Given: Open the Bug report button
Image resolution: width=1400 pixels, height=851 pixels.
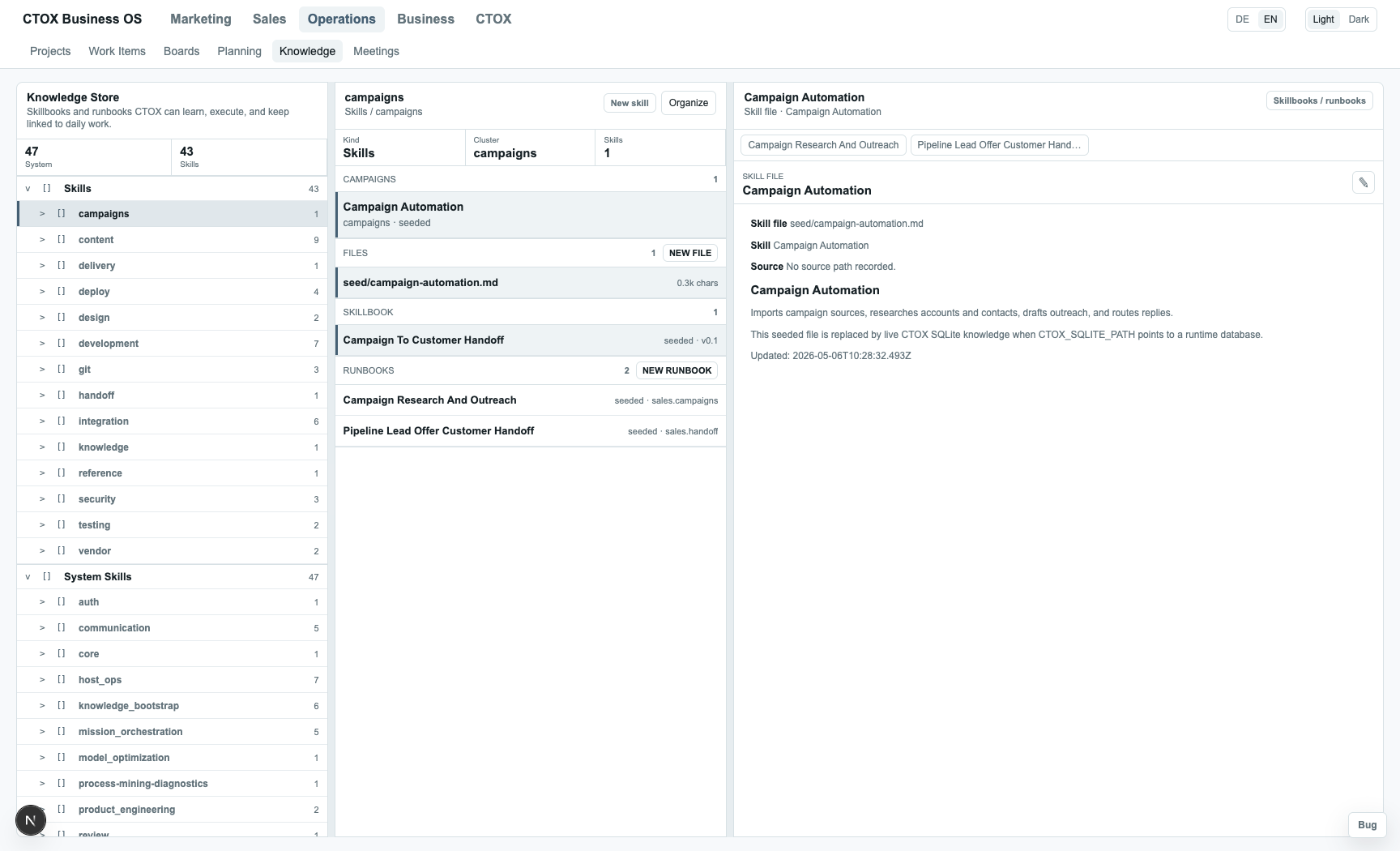Looking at the screenshot, I should 1367,825.
